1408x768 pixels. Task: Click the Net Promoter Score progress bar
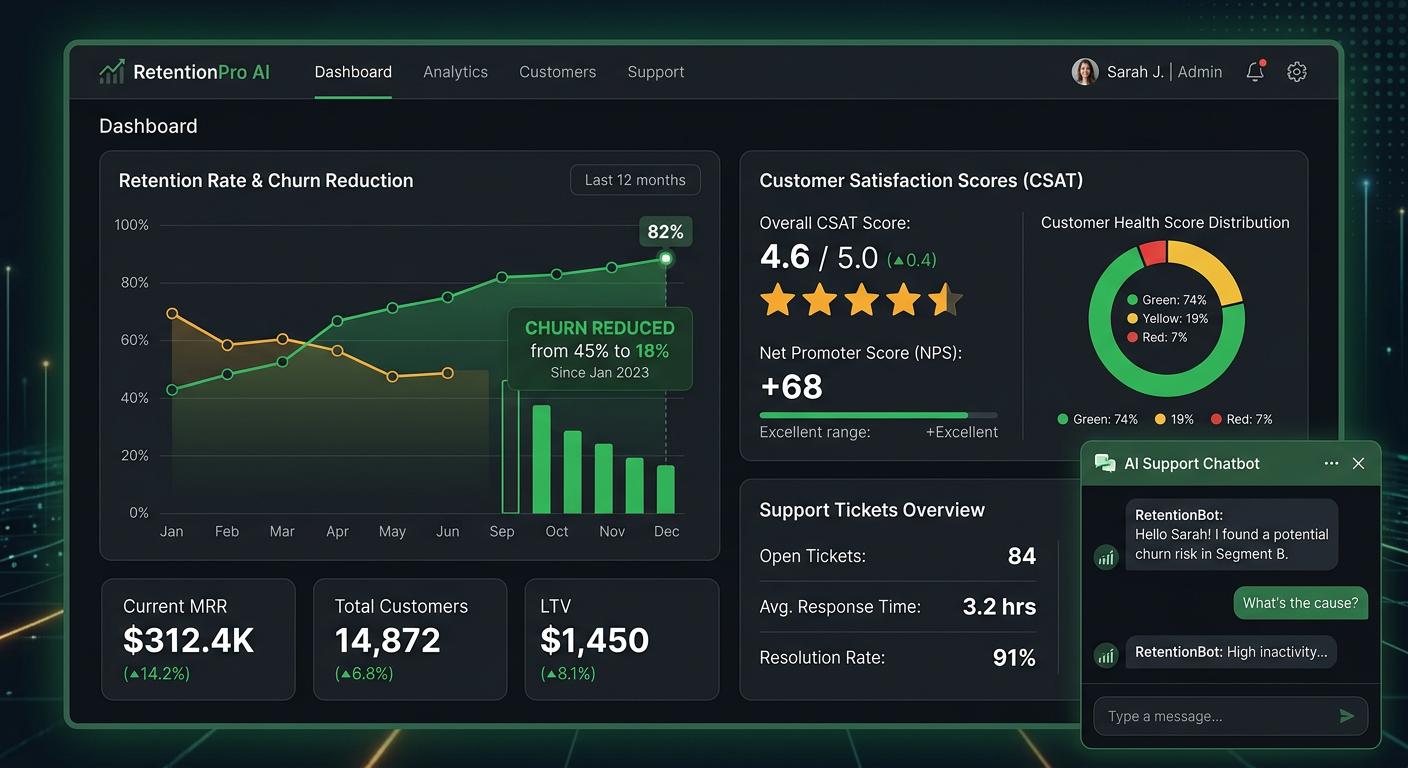coord(878,415)
